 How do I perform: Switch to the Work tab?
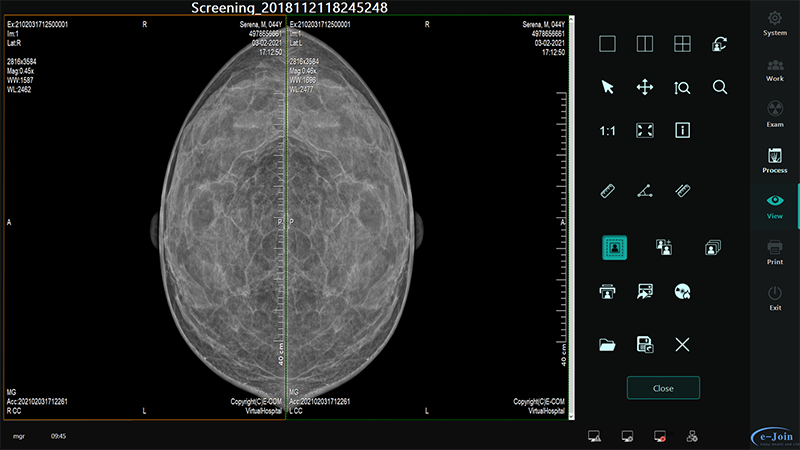tap(774, 70)
